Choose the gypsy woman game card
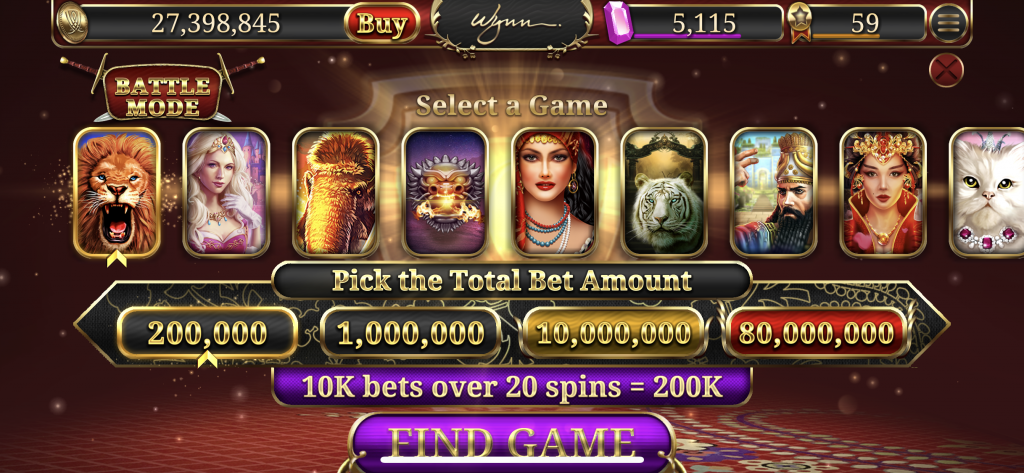 554,192
